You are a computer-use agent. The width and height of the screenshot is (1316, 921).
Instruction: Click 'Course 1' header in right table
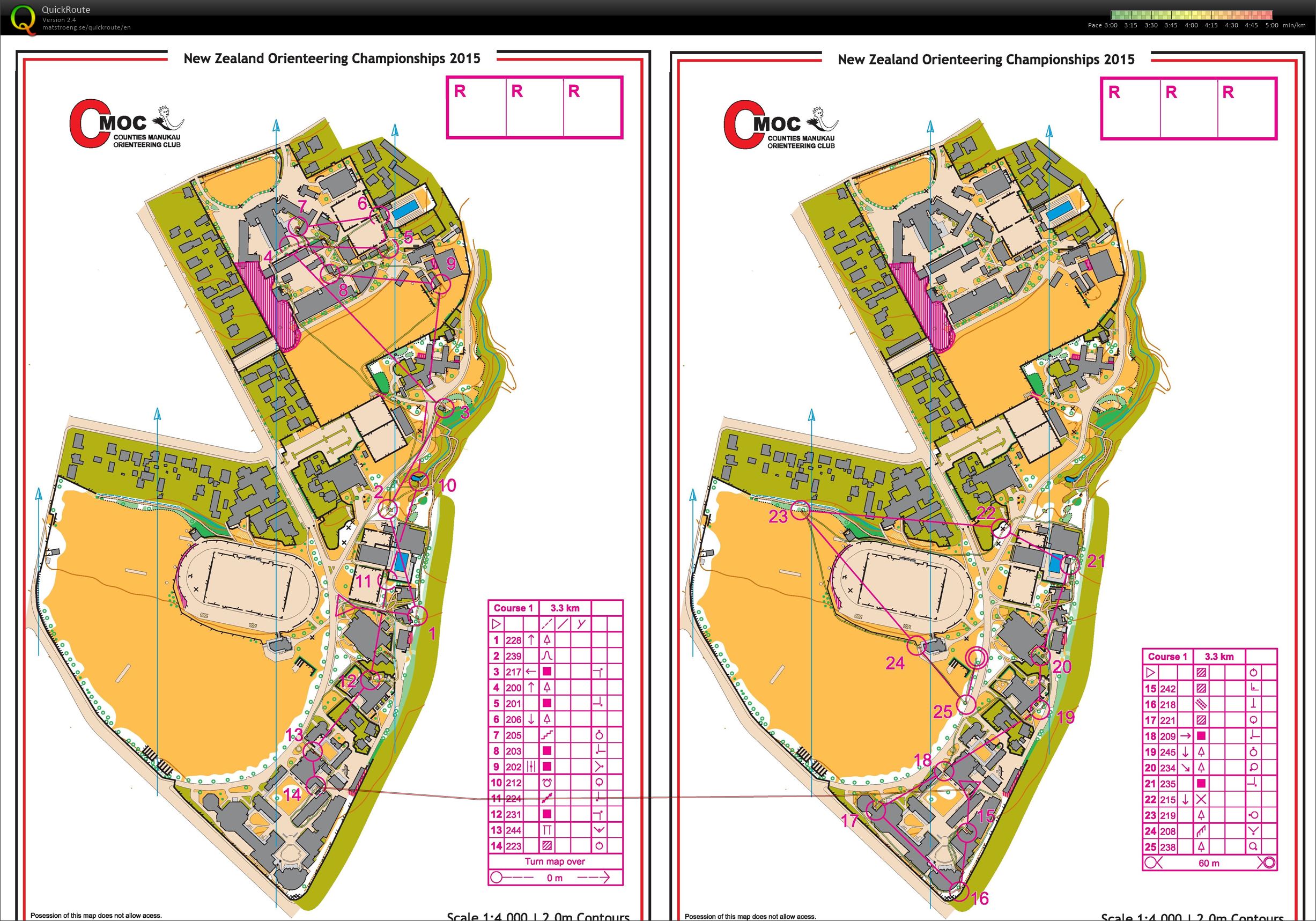click(1167, 656)
